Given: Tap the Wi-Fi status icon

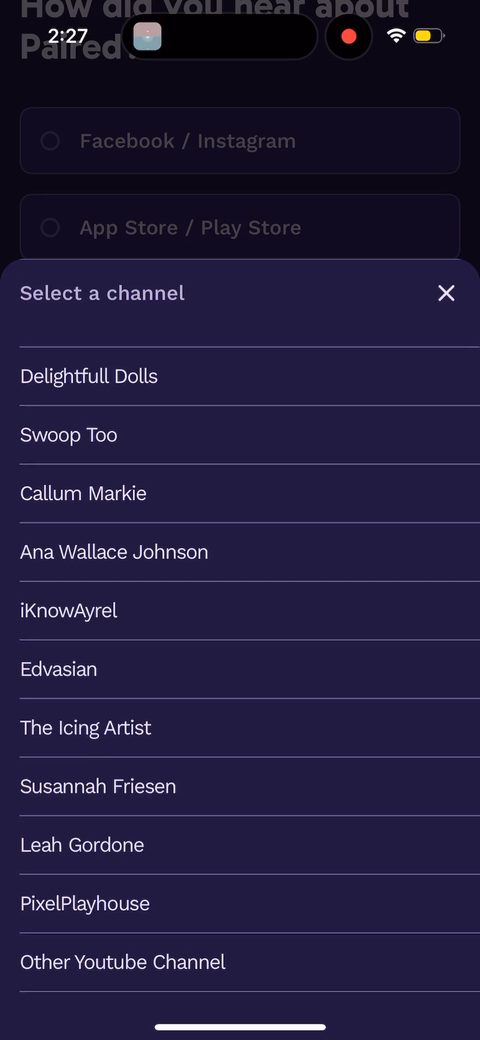Looking at the screenshot, I should tap(396, 36).
